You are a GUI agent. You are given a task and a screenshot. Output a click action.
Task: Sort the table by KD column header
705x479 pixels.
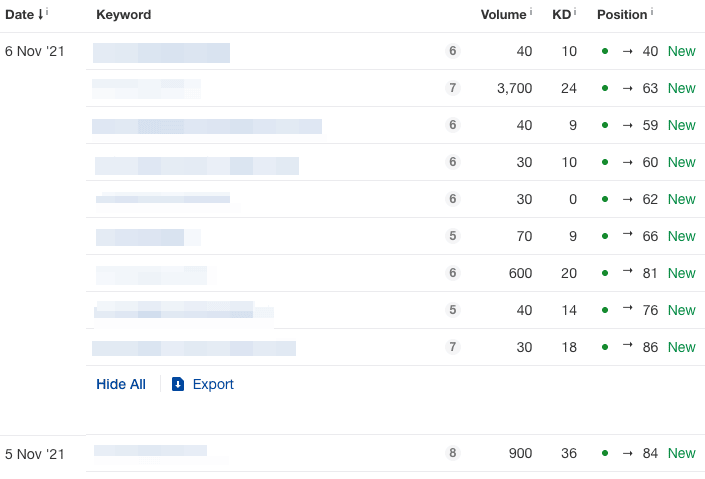tap(561, 15)
